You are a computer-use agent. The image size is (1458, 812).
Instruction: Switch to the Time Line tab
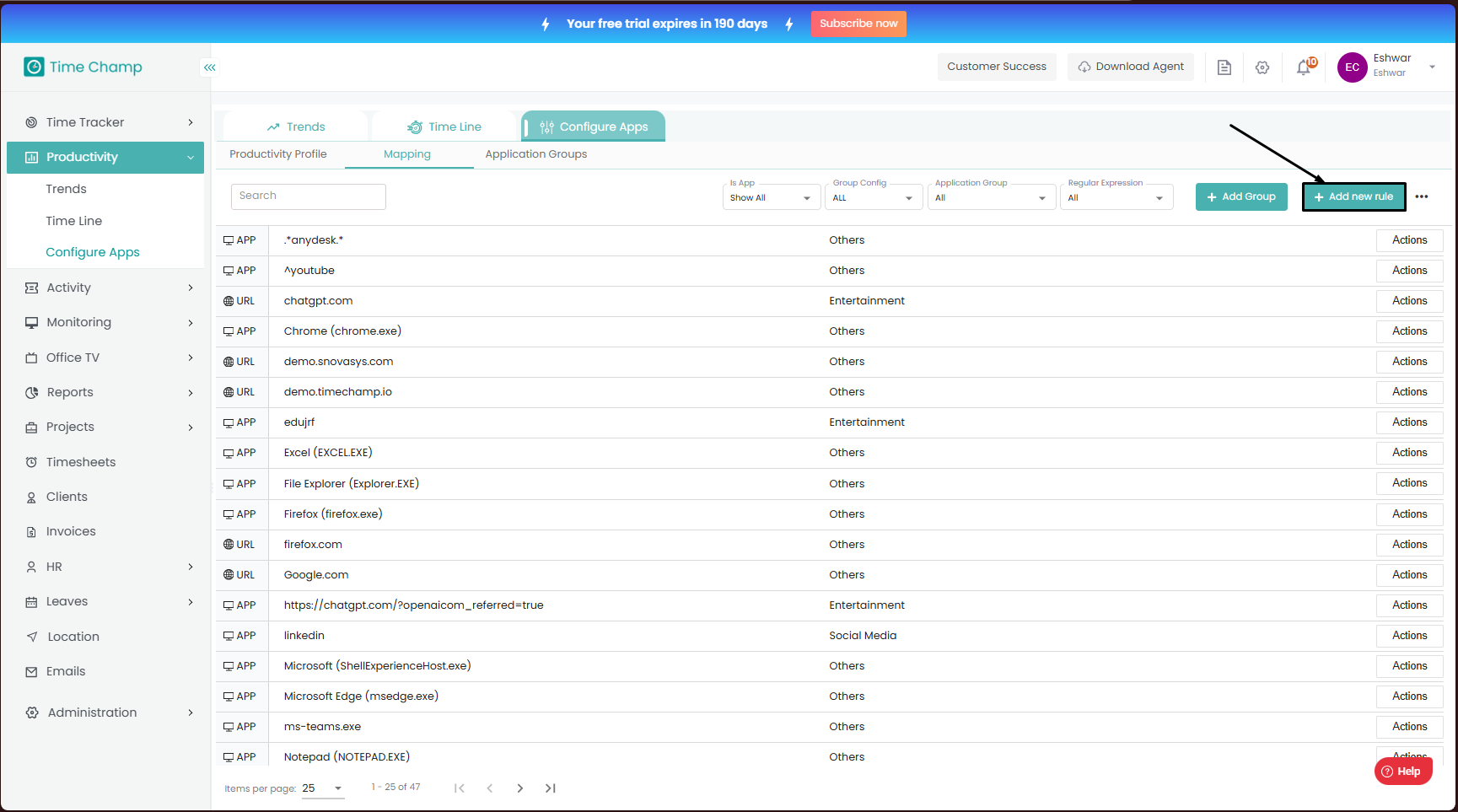[444, 126]
